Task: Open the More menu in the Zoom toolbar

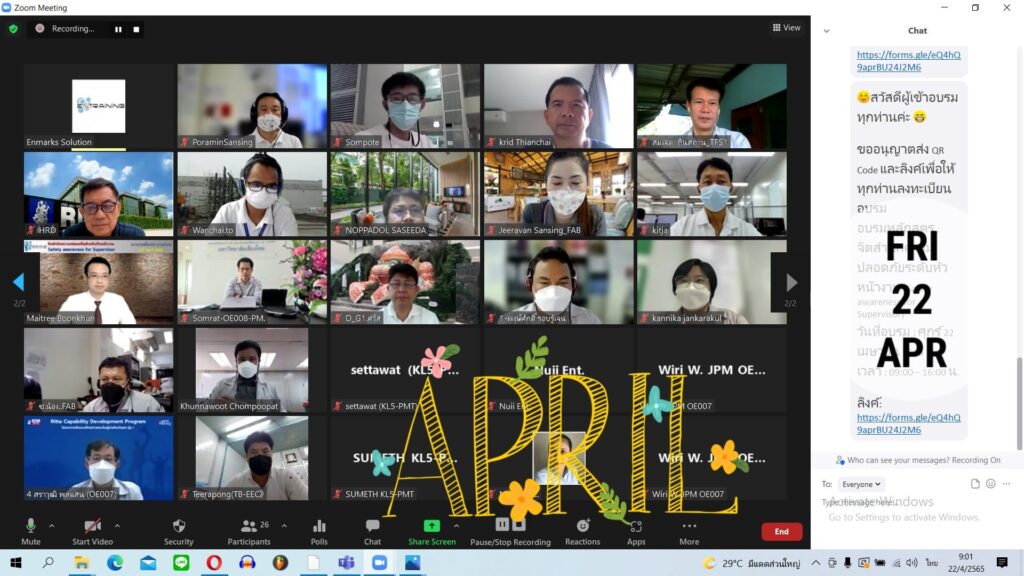Action: pos(689,532)
